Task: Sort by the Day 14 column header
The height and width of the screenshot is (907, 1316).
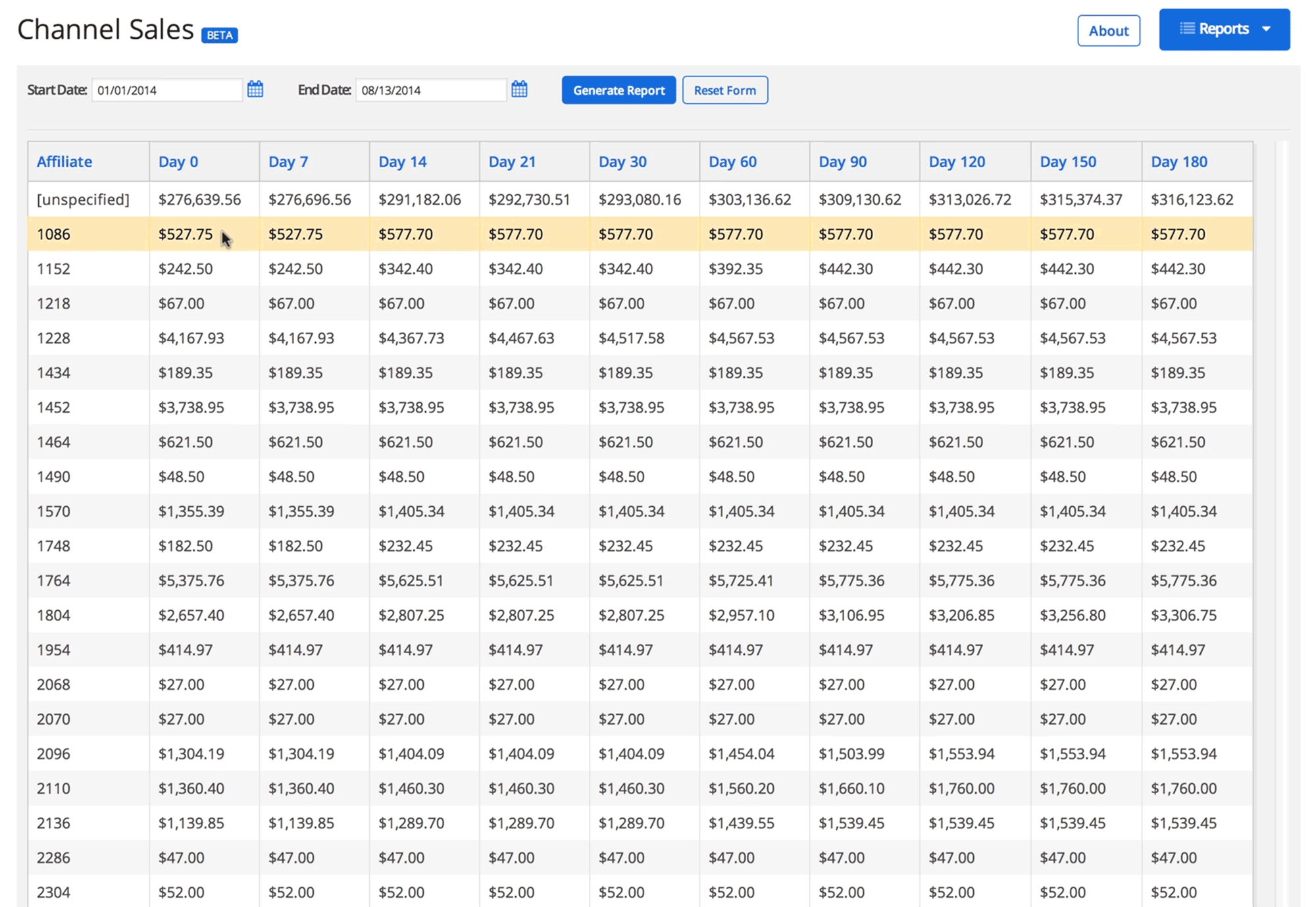Action: coord(403,161)
